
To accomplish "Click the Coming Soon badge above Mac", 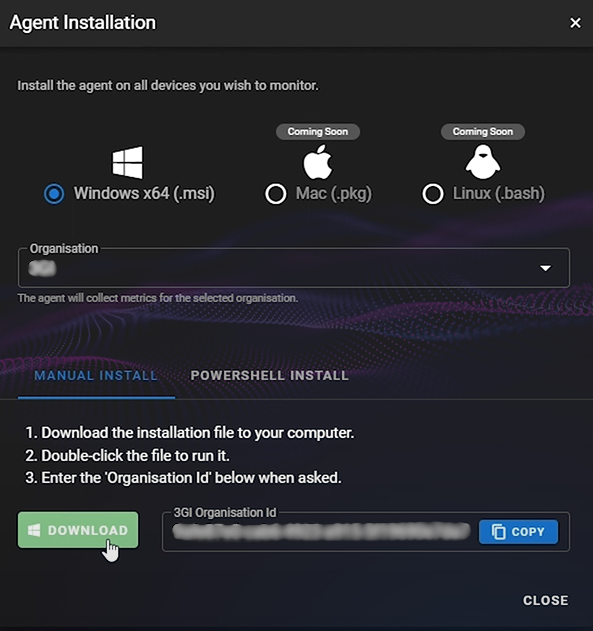I will 318,132.
